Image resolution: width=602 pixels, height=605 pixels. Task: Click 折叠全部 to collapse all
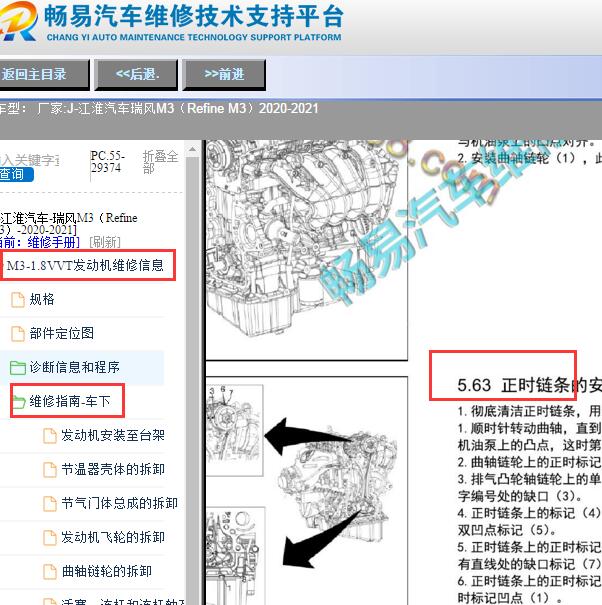(x=160, y=162)
